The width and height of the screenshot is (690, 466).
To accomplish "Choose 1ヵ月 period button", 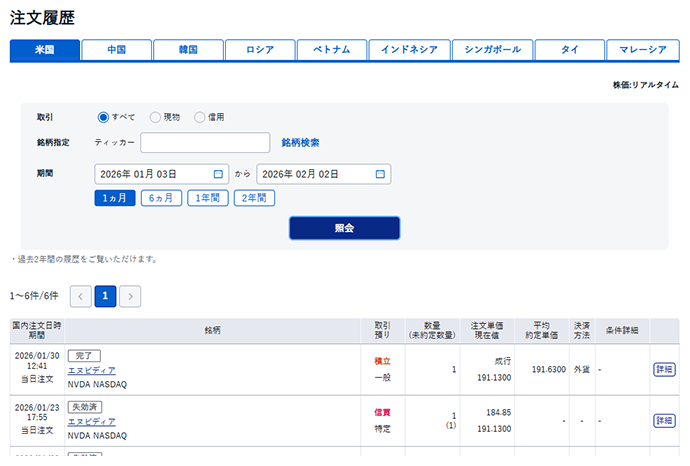I will pos(114,198).
